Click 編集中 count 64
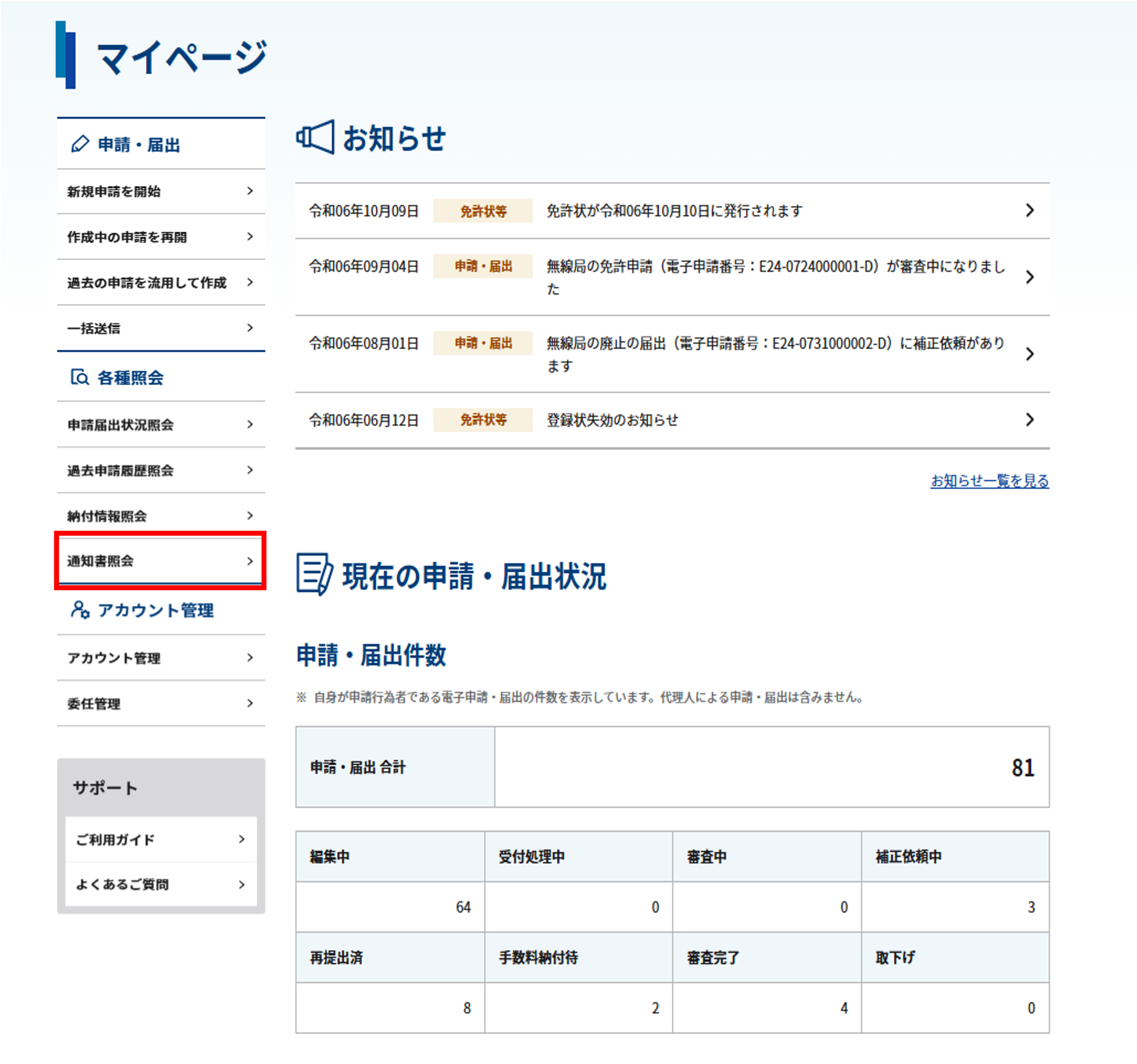This screenshot has width=1137, height=1064. (x=463, y=907)
